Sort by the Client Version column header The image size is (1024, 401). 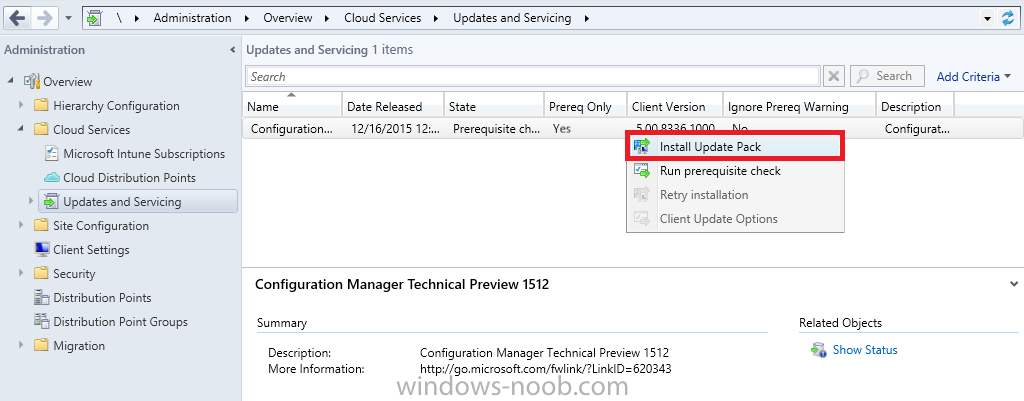[x=675, y=105]
